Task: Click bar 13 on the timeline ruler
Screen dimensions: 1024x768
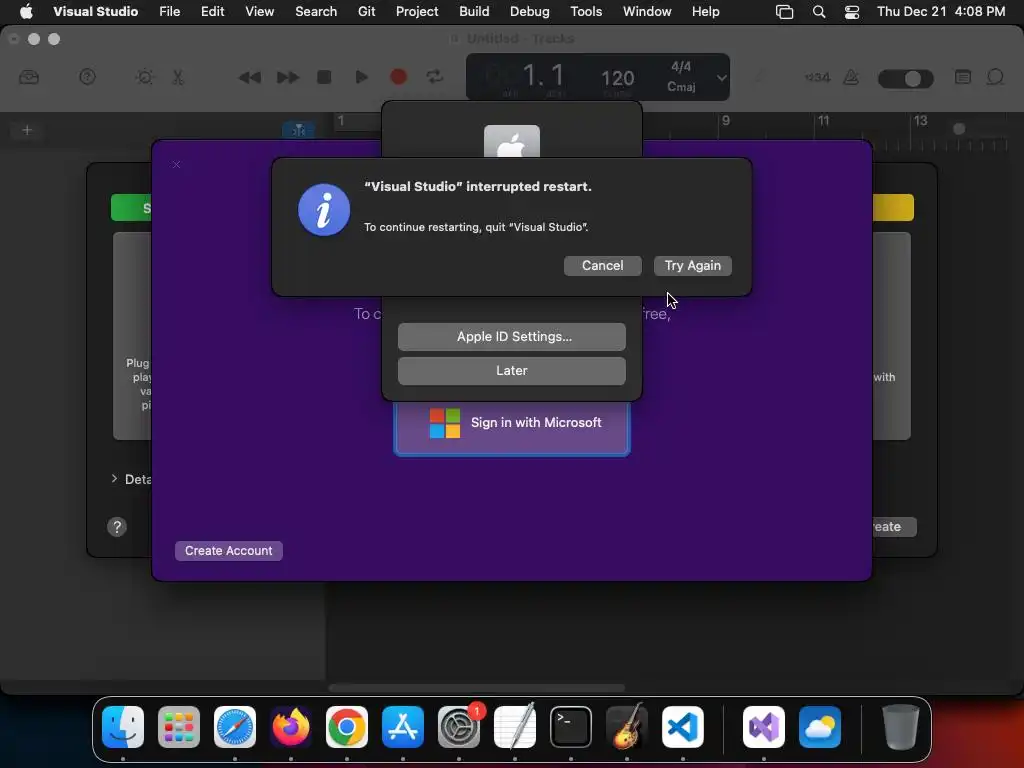Action: pos(920,121)
